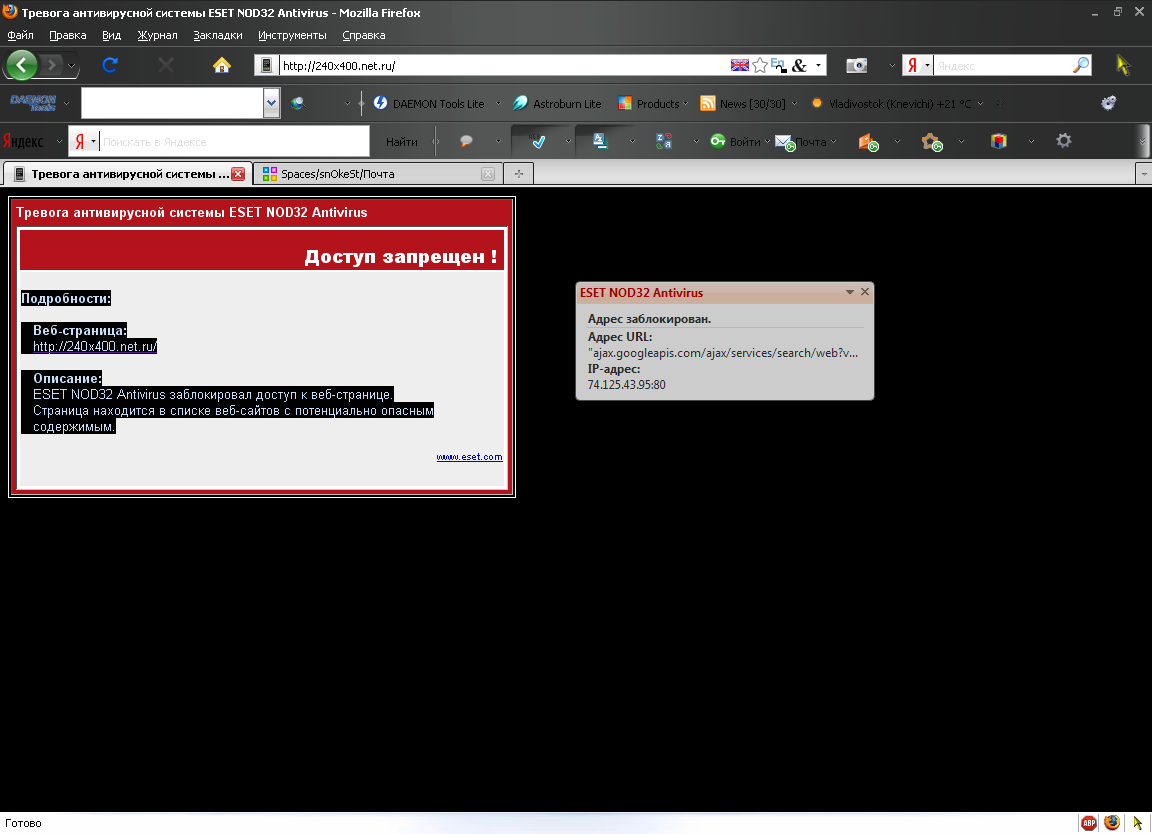Click the star bookmarks icon on the Yandex bar

[x=932, y=142]
